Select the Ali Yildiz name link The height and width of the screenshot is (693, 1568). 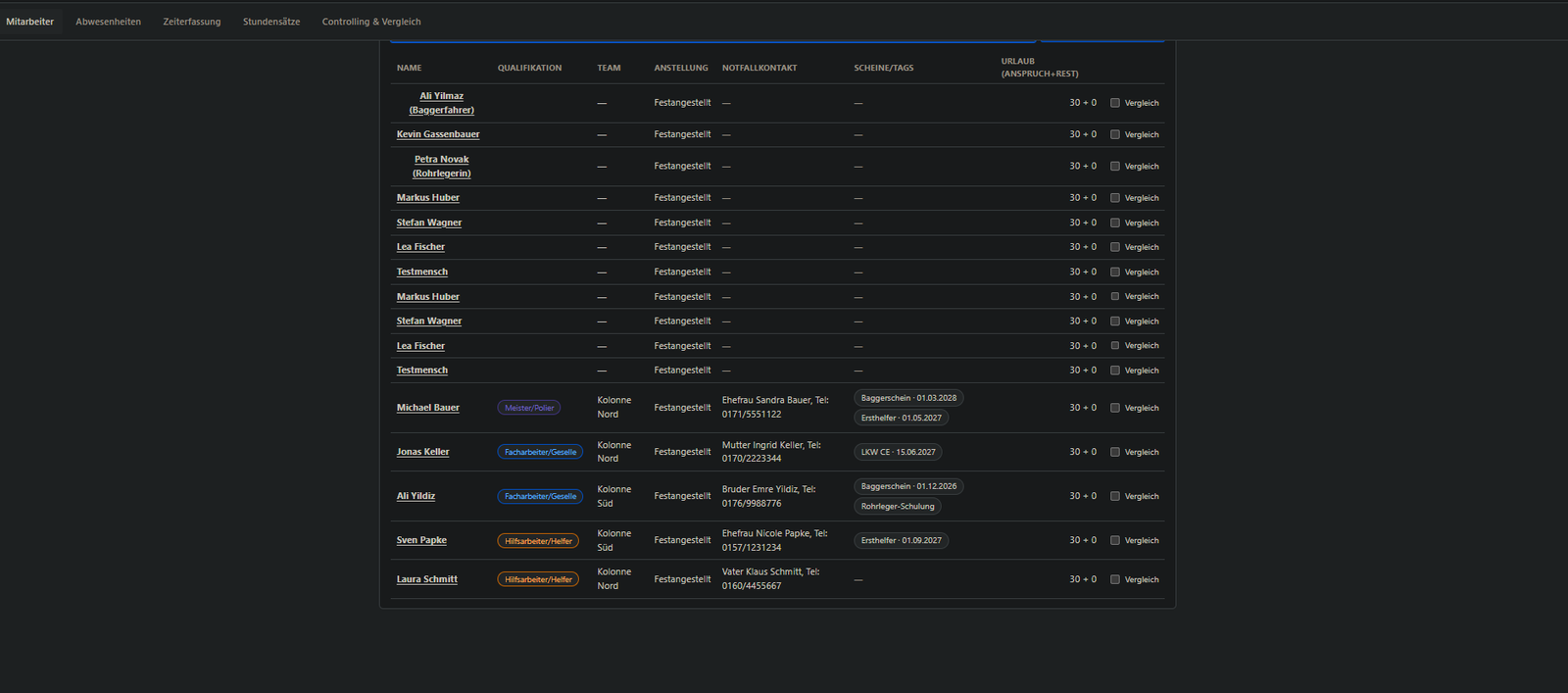(x=416, y=496)
